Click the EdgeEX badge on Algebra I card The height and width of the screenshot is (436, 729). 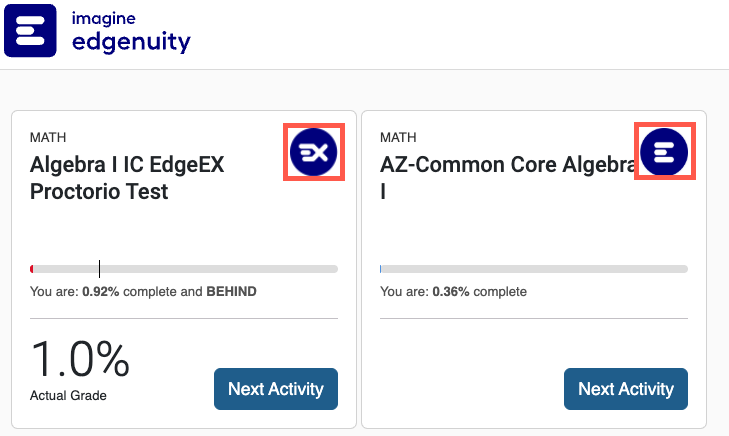pos(315,152)
